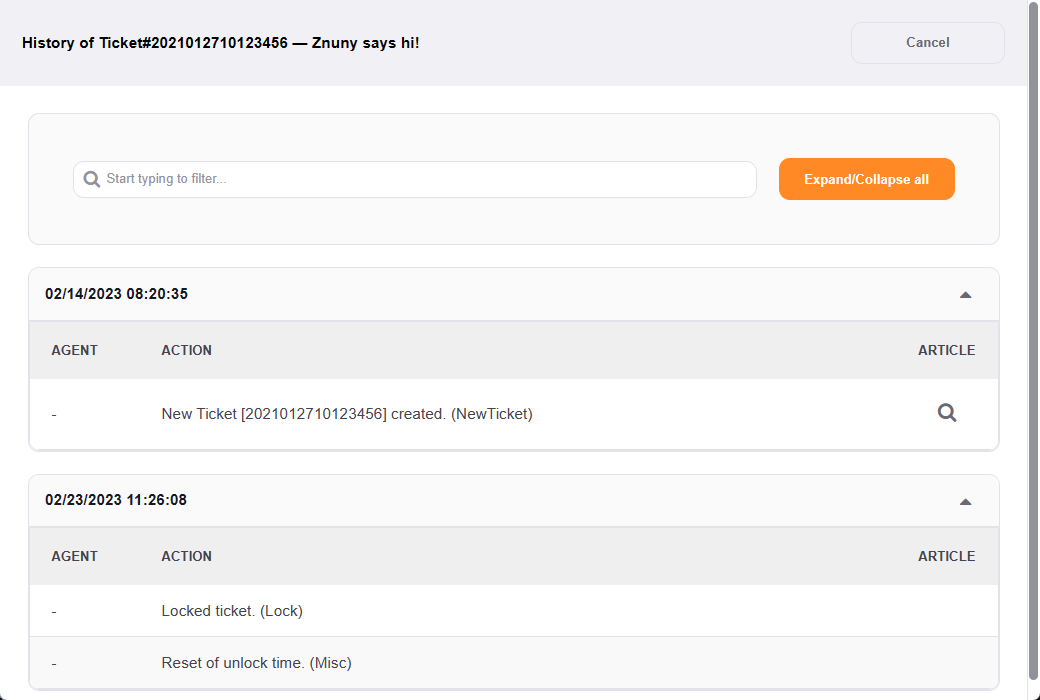Screen dimensions: 1040x700
Task: Focus the 'Start typing to filter' field
Action: pos(420,179)
